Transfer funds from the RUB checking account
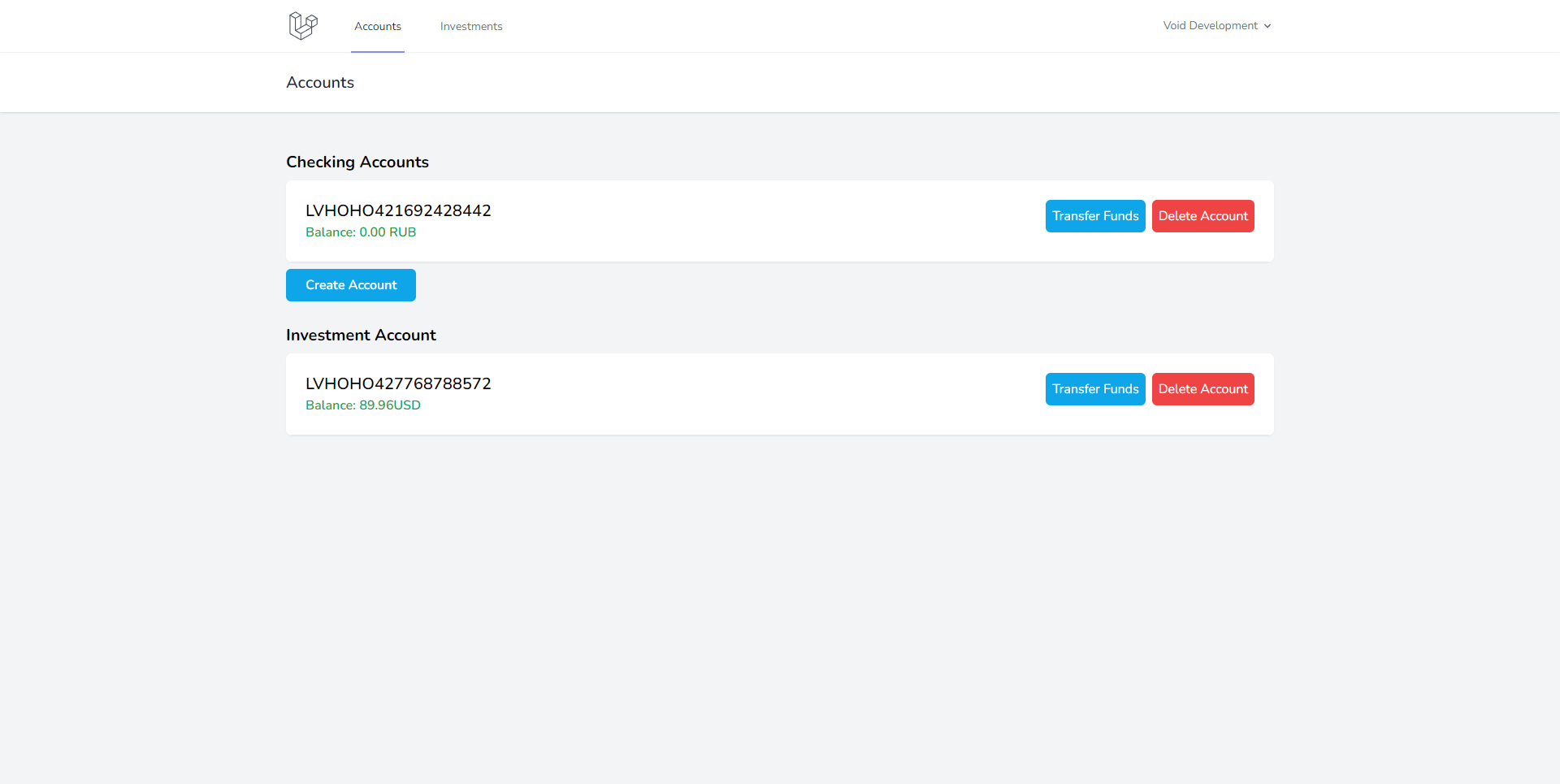This screenshot has width=1560, height=784. point(1095,216)
